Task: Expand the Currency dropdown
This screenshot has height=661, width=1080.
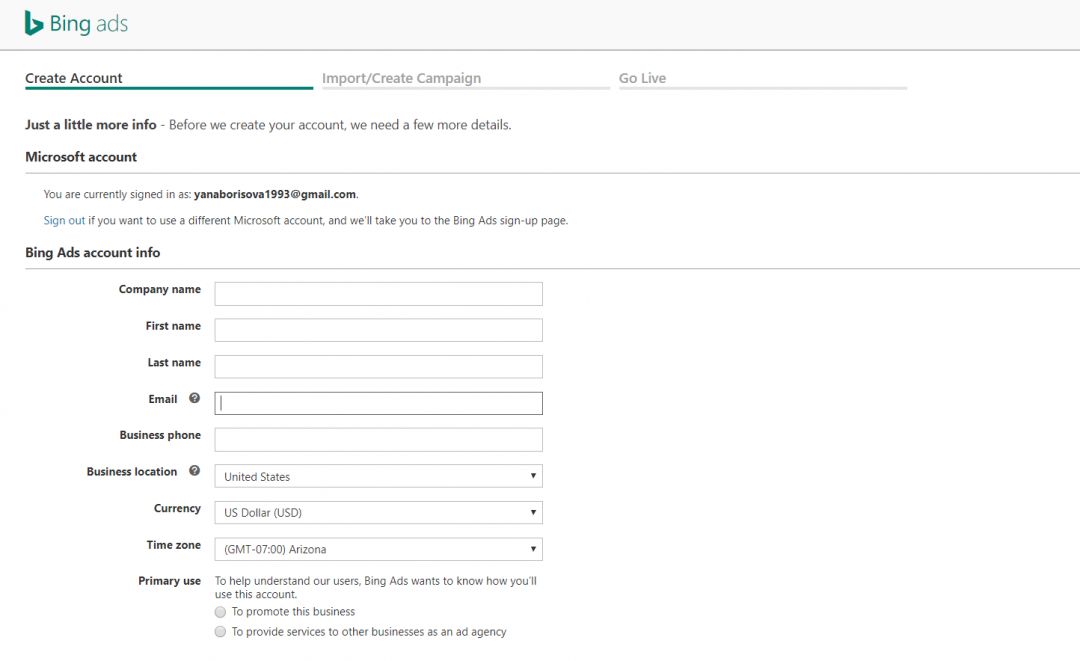Action: click(x=378, y=513)
